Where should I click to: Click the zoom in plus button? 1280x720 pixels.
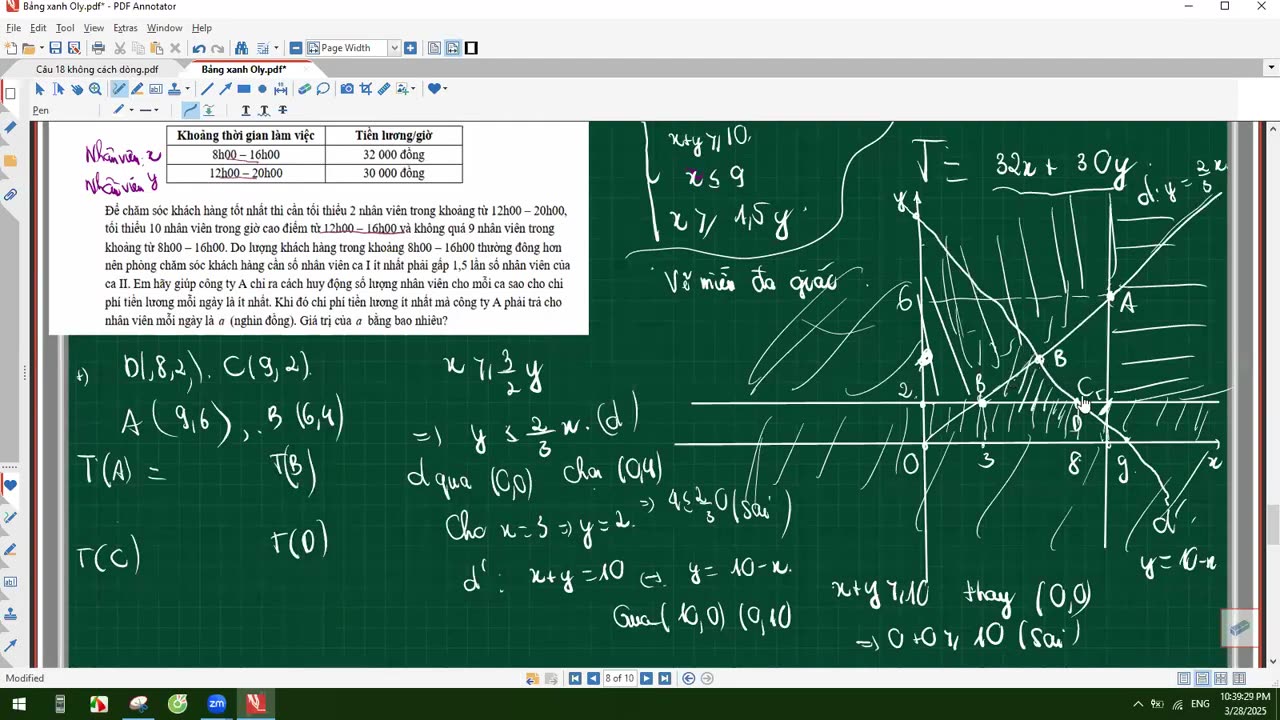[x=410, y=48]
